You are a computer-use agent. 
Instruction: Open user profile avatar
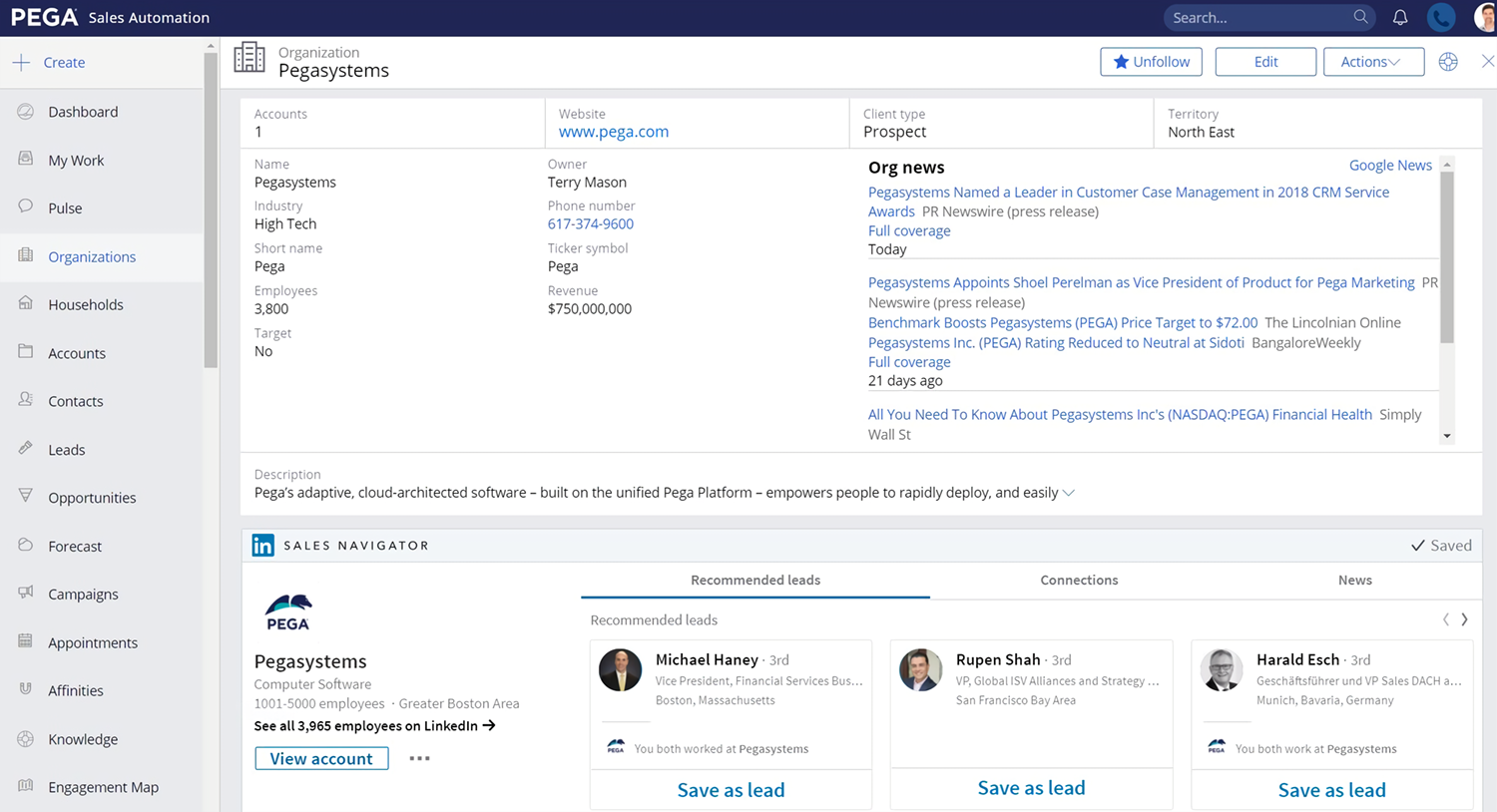1484,18
